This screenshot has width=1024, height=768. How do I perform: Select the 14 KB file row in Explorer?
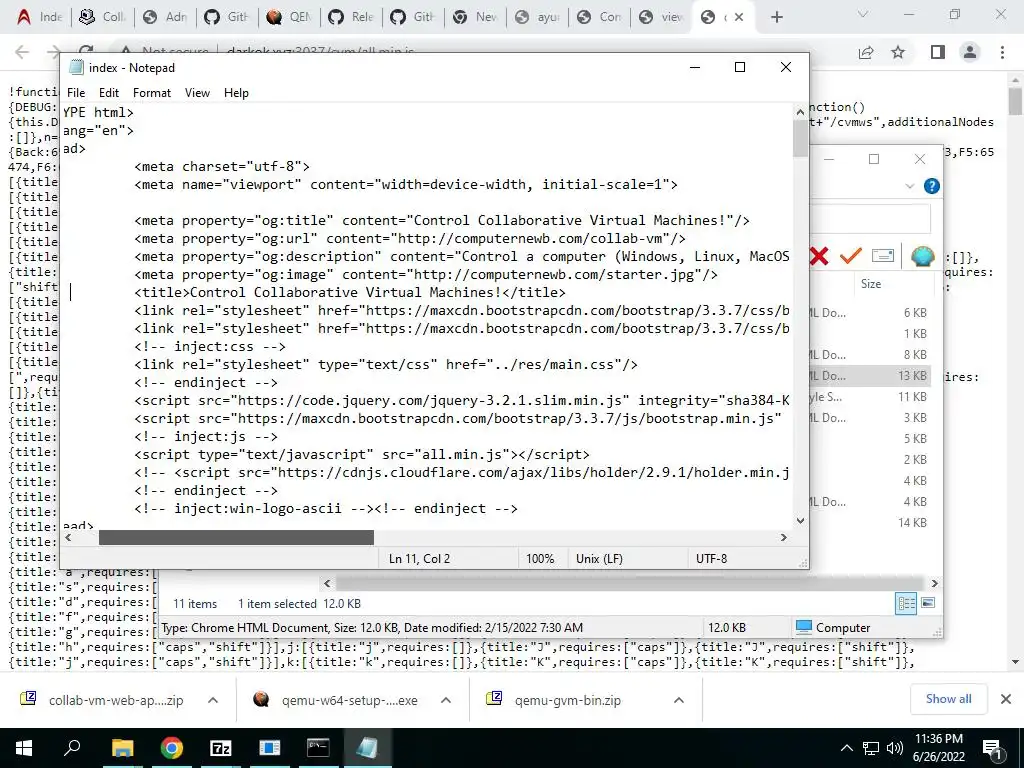click(x=871, y=522)
